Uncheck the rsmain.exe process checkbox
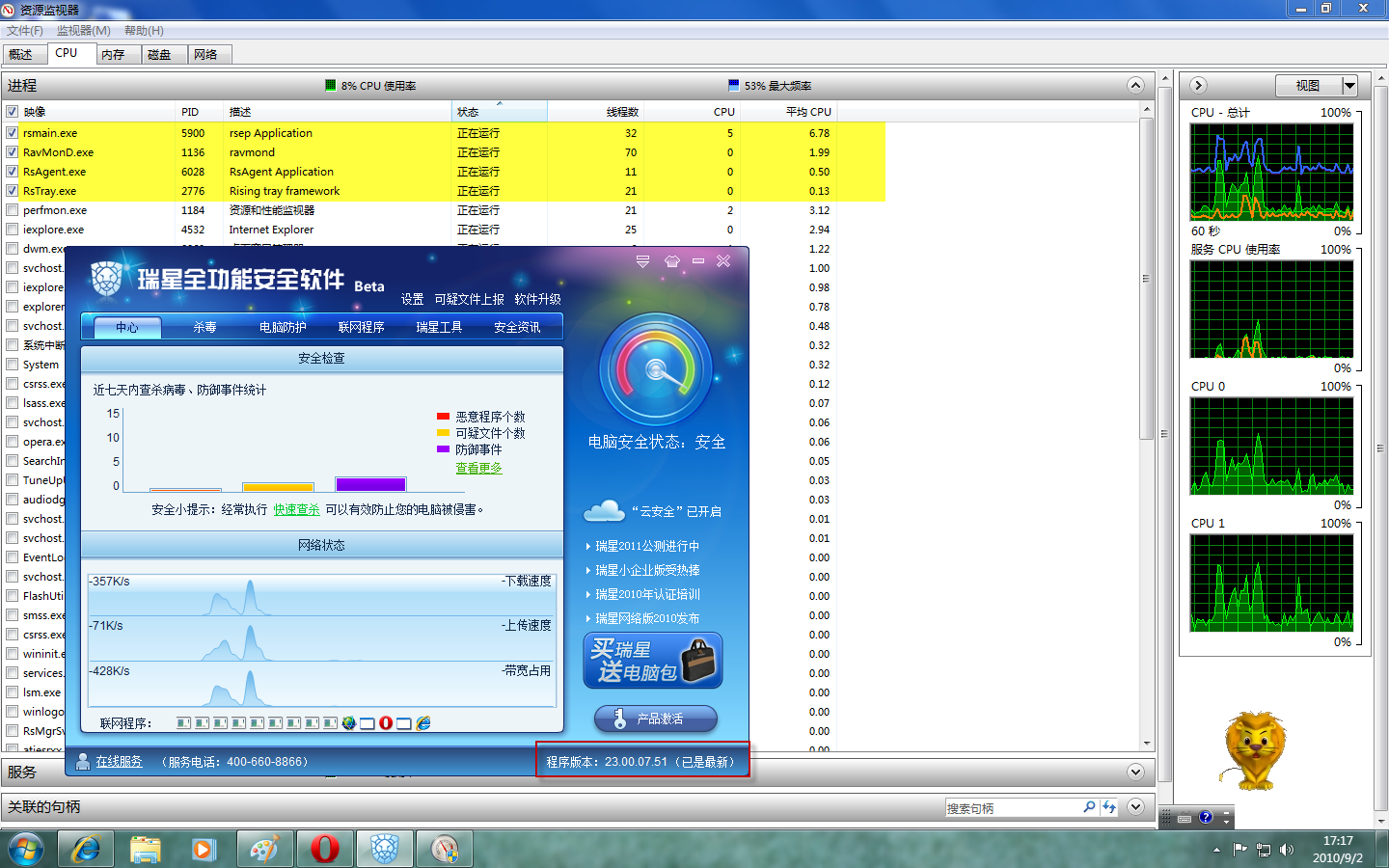Image resolution: width=1389 pixels, height=868 pixels. pos(13,133)
